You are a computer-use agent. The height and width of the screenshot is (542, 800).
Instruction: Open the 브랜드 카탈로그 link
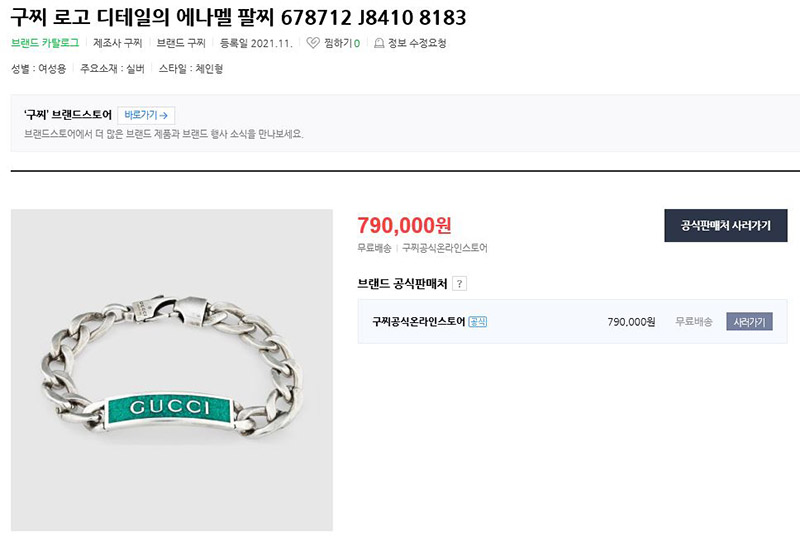[45, 43]
